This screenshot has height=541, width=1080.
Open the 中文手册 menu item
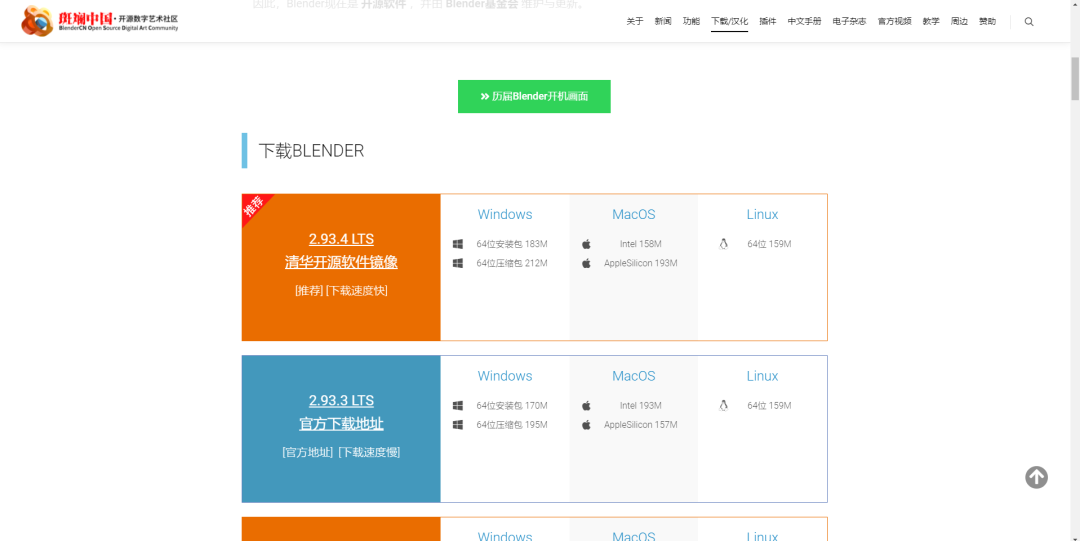coord(804,21)
